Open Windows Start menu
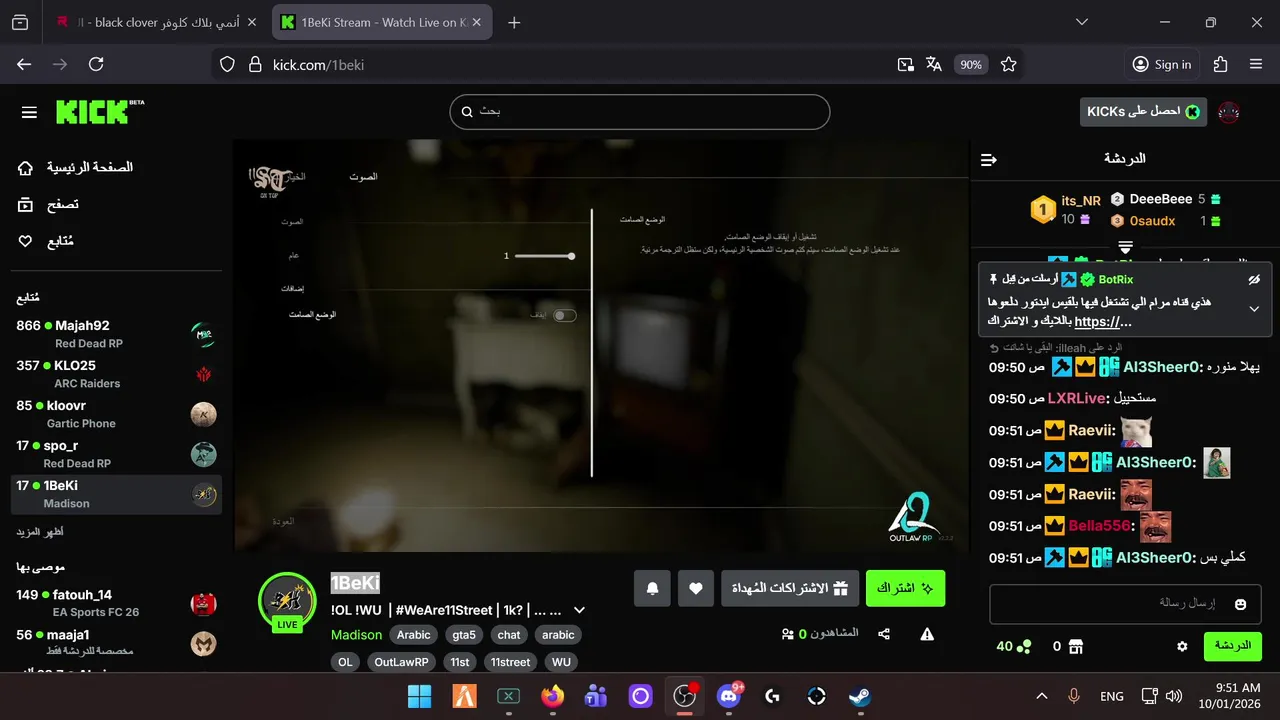This screenshot has width=1280, height=720. pyautogui.click(x=420, y=696)
